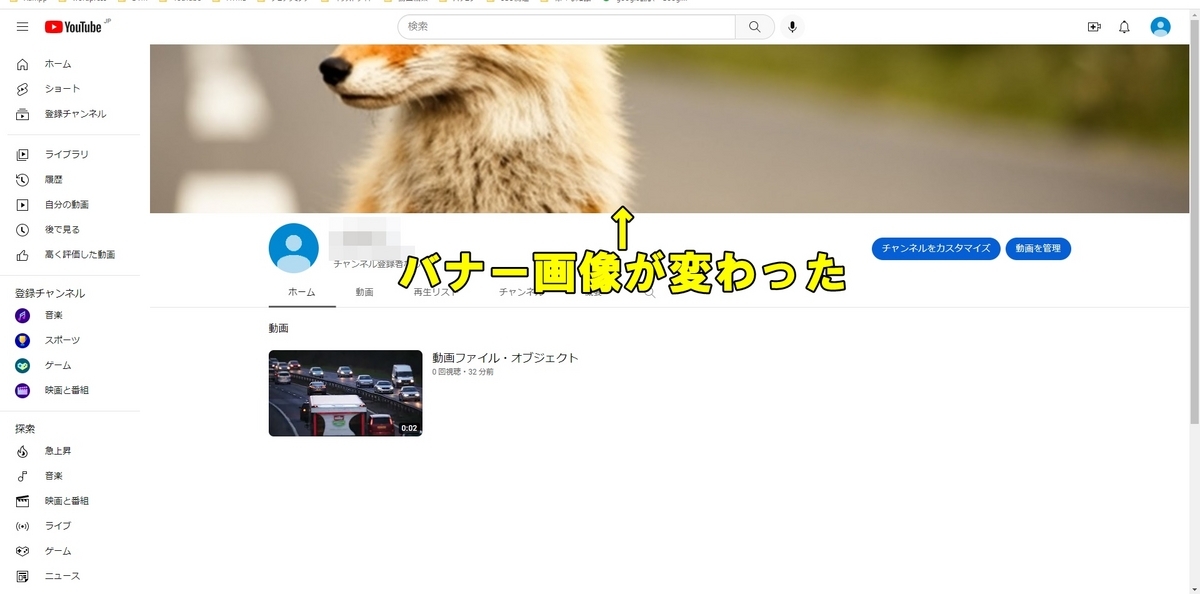Open 急上昇 (Trending) under 探索
Viewport: 1200px width, 594px height.
tap(61, 450)
